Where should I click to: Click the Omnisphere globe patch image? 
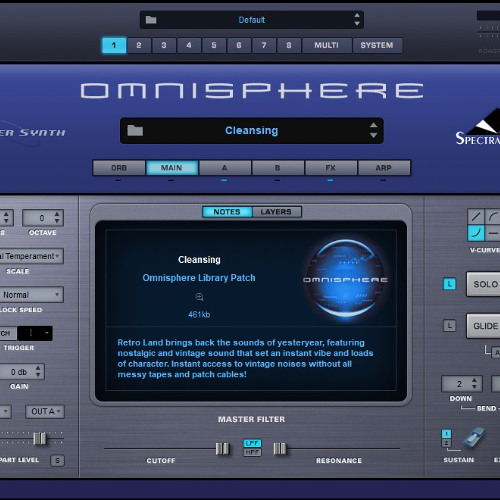pyautogui.click(x=346, y=279)
